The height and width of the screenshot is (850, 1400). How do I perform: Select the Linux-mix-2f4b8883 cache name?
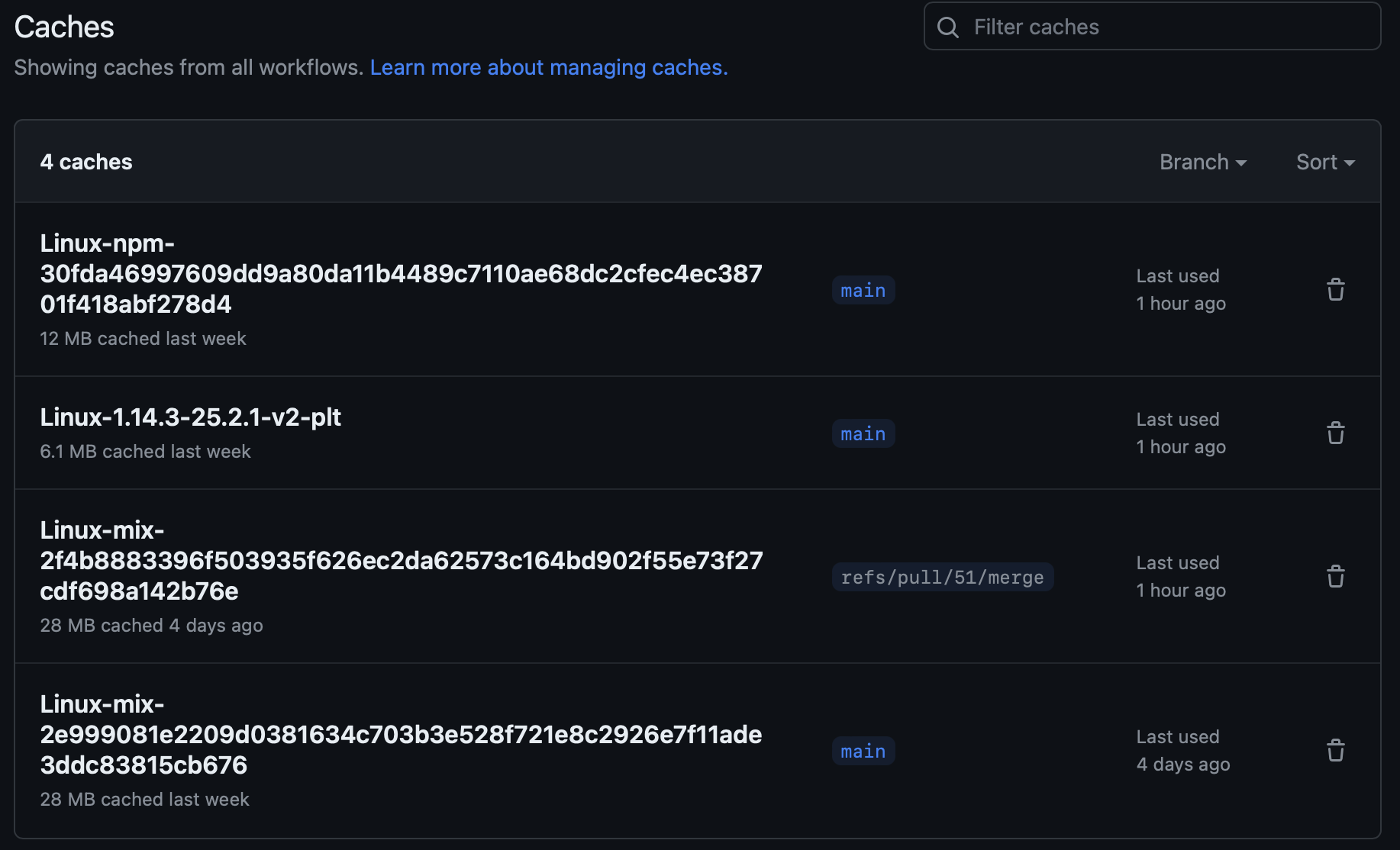tap(401, 560)
